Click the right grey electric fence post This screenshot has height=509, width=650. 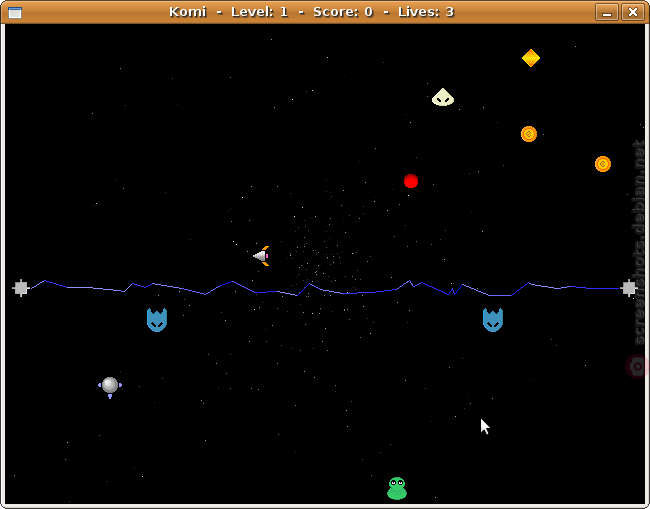[629, 288]
